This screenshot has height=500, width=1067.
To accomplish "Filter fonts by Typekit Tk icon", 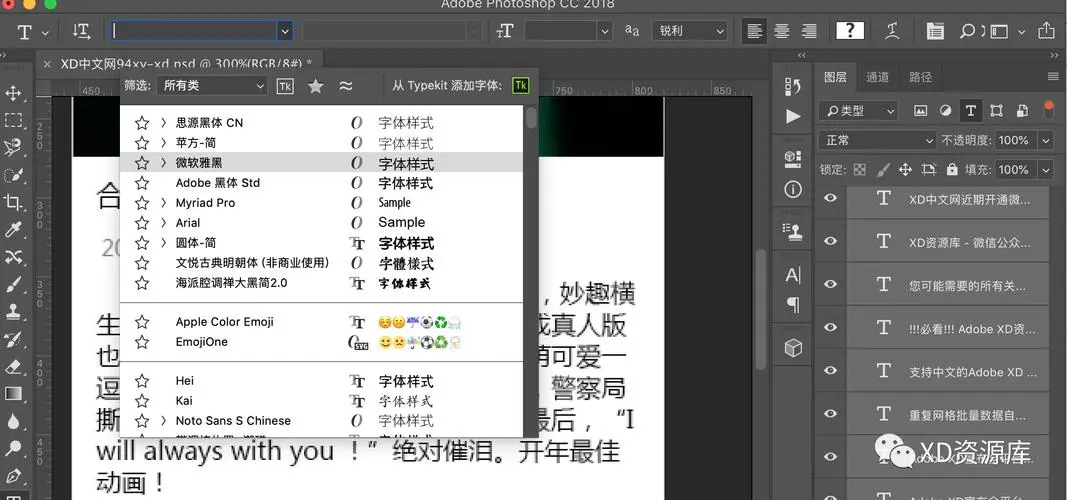I will click(285, 86).
